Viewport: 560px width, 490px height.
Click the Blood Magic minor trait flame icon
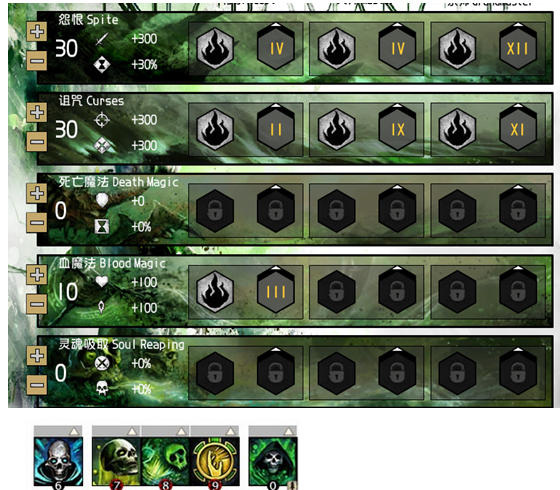point(215,292)
